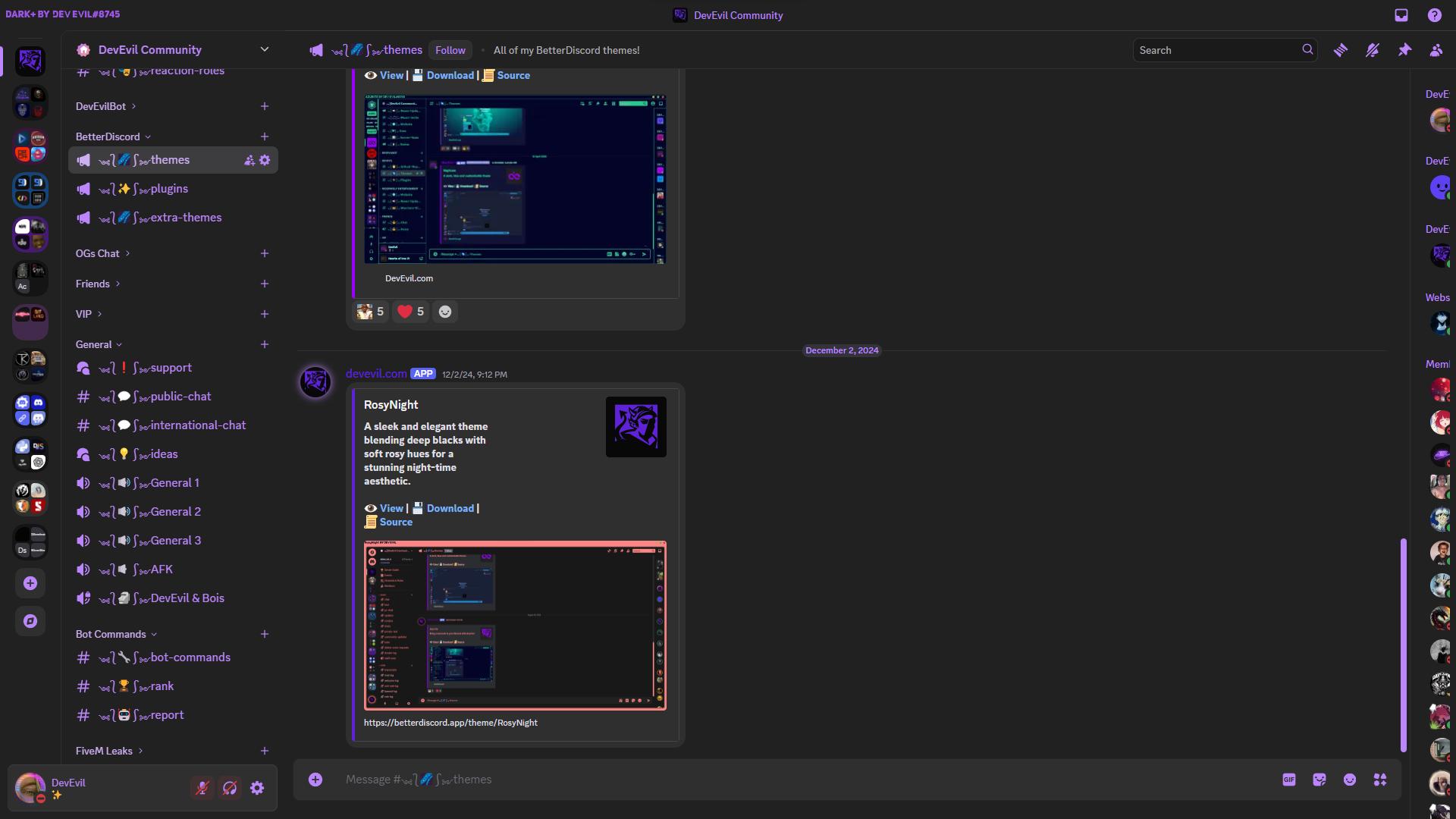Viewport: 1456px width, 819px height.
Task: Follow the themes announcement channel
Action: (450, 50)
